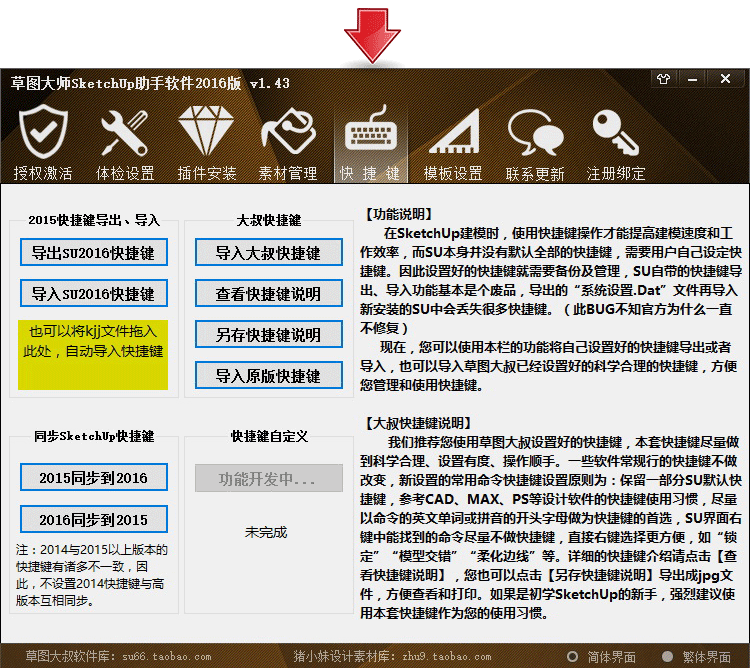Click the note starting 注：2014与2015以上版本

click(91, 575)
